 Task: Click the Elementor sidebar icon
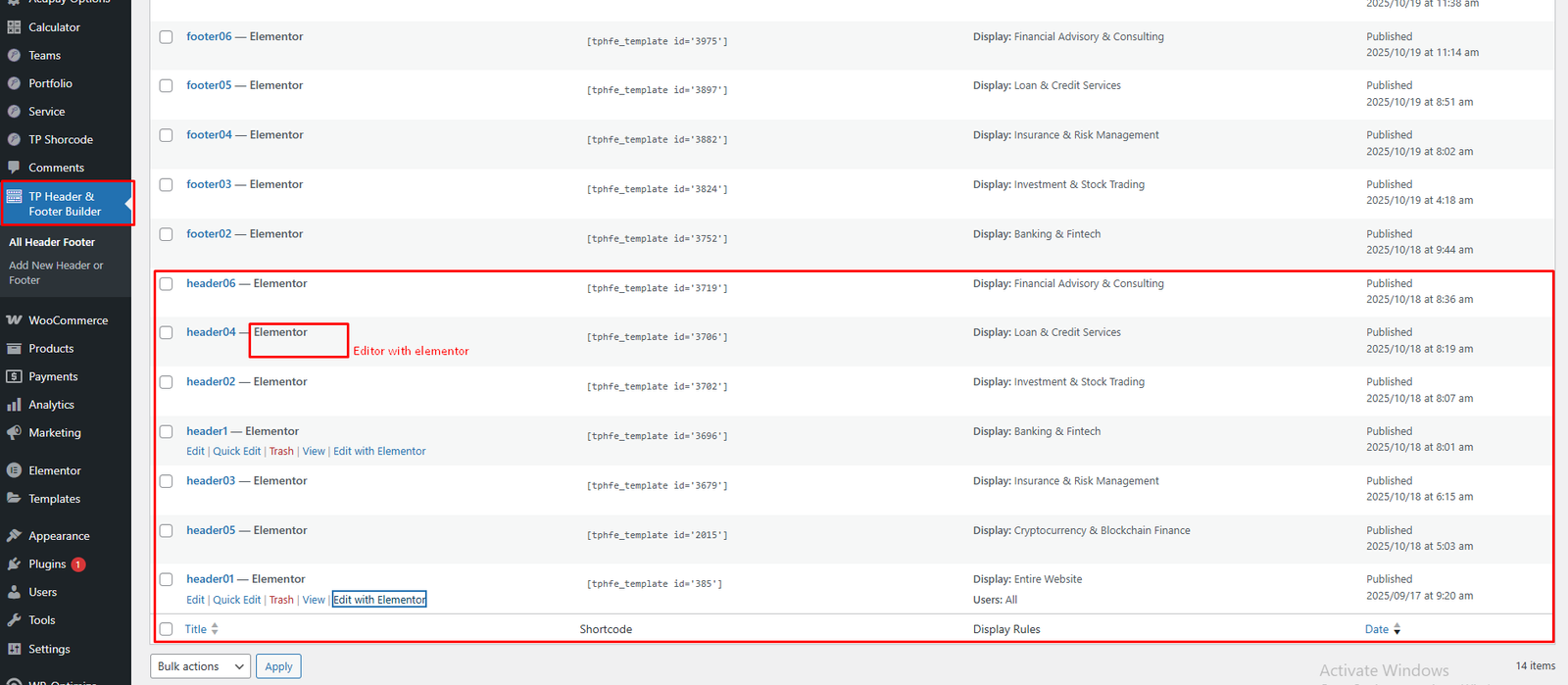[x=14, y=470]
